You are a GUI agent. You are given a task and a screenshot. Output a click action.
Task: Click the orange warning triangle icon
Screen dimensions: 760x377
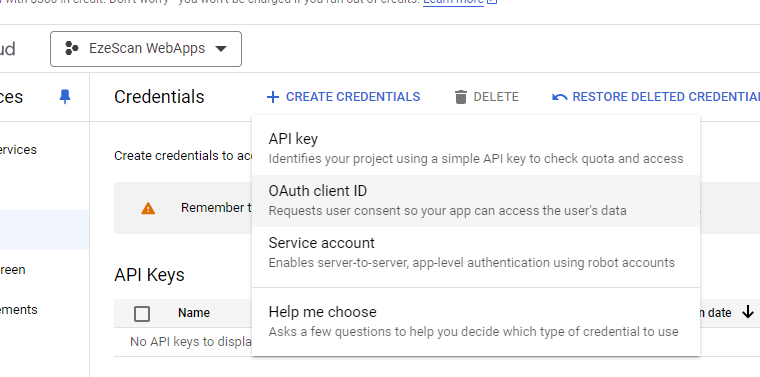click(148, 208)
